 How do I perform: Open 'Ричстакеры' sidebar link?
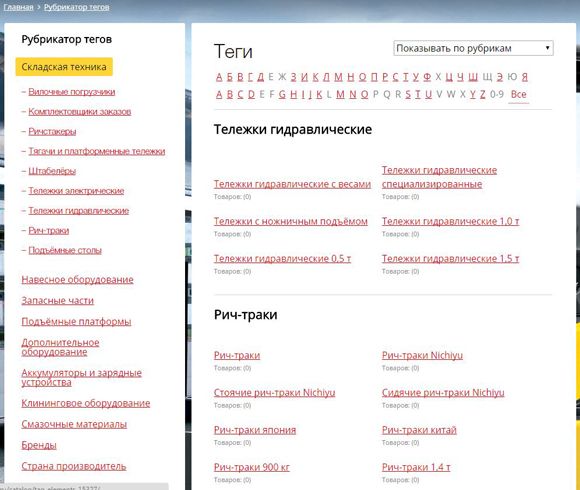[x=52, y=131]
